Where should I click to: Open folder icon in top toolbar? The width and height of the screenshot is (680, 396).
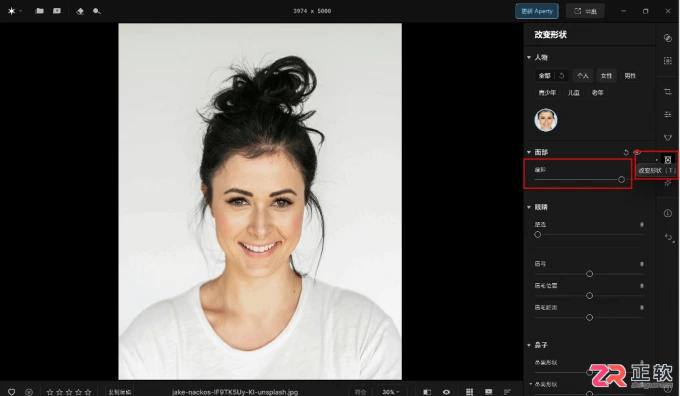(39, 11)
